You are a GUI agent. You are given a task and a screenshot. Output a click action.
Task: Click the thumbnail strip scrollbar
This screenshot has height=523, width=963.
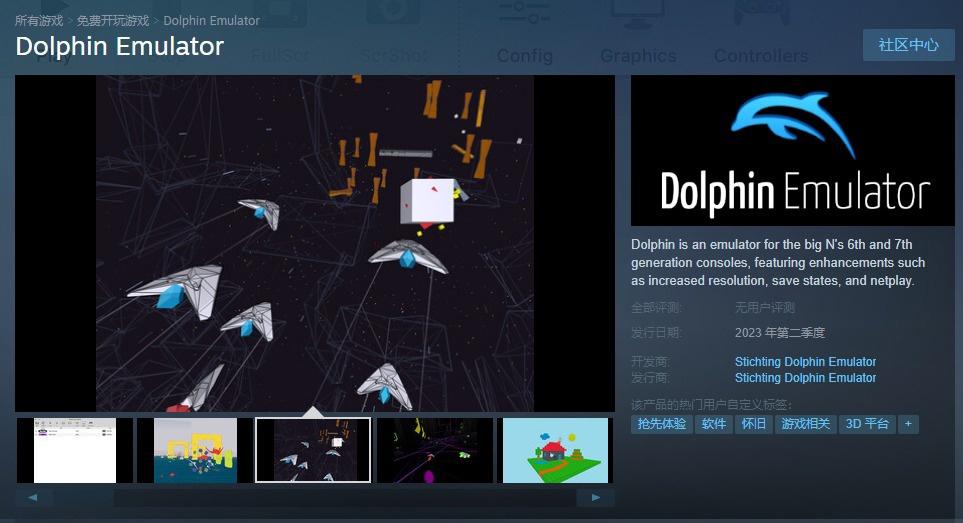[x=314, y=497]
